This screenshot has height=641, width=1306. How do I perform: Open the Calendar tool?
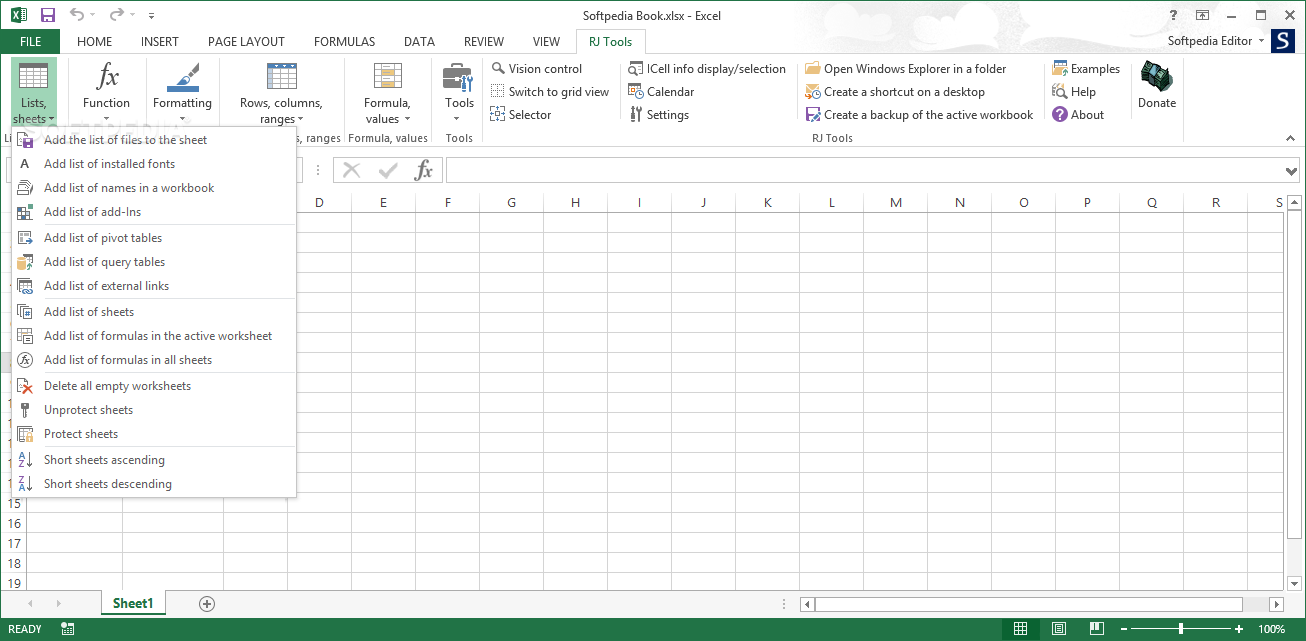(x=661, y=92)
